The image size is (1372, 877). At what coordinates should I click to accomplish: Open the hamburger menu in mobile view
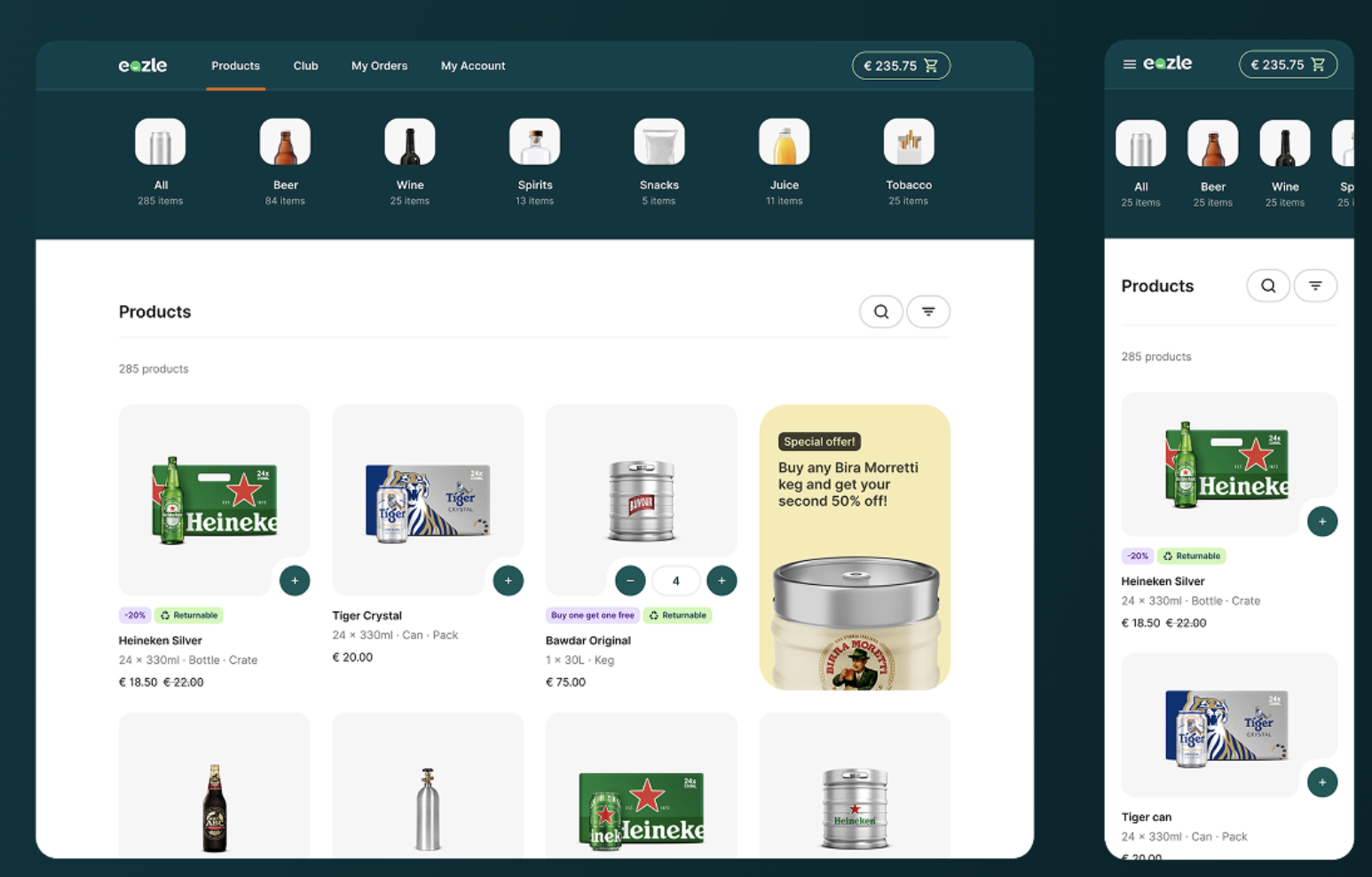click(1129, 64)
